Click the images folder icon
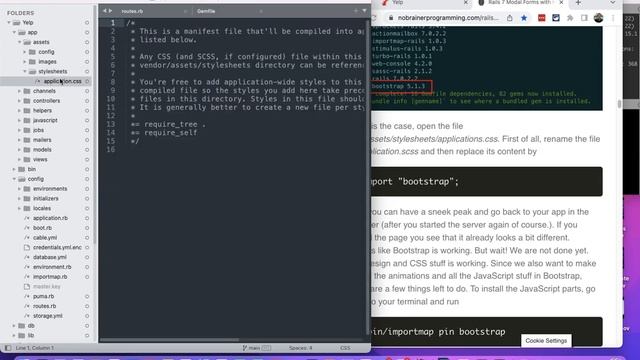Viewport: 640px width, 360px height. (x=32, y=62)
